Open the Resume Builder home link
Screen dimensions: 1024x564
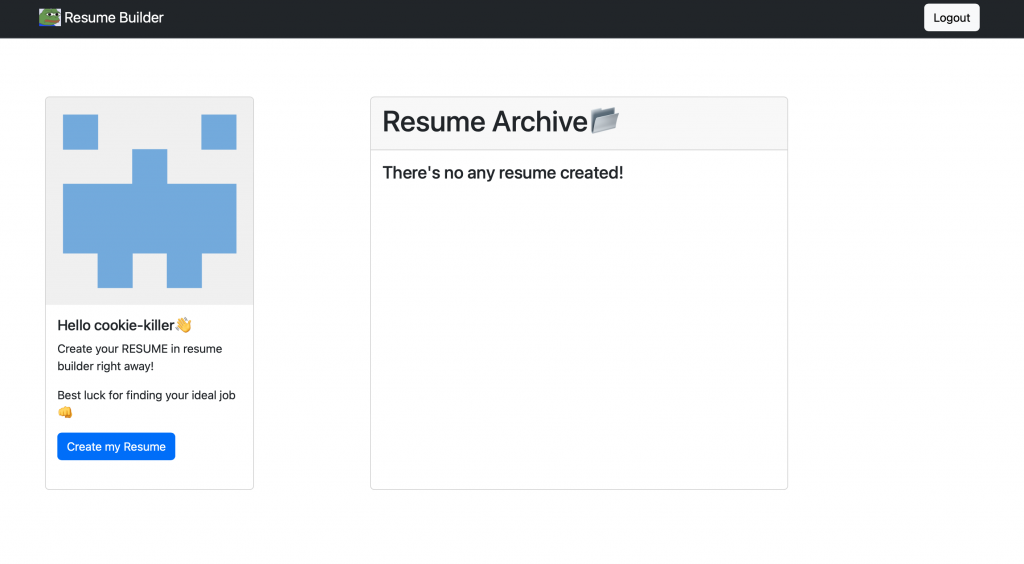(113, 17)
